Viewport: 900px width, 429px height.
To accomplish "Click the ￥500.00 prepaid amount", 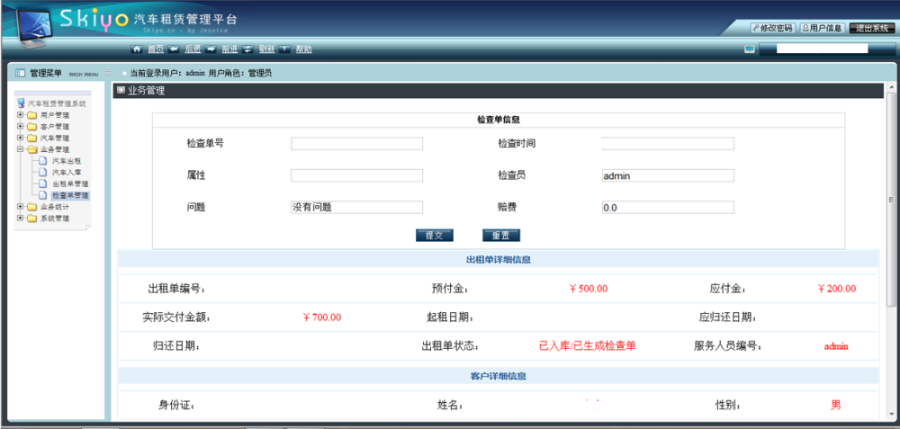I will [x=588, y=288].
